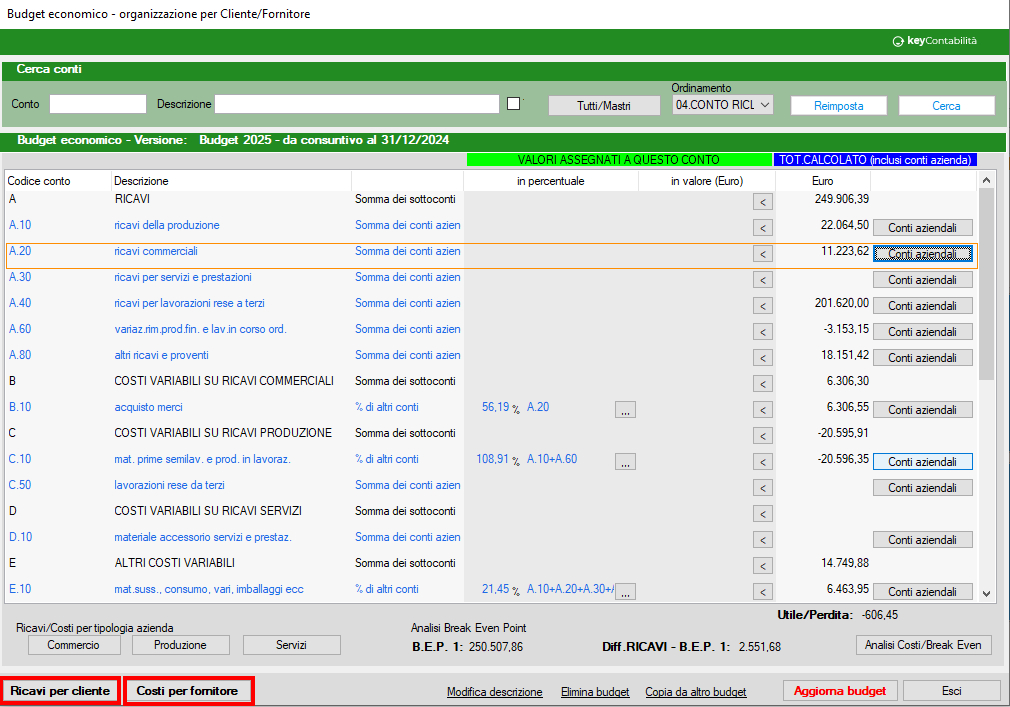Open ellipsis button in row C.10
Image resolution: width=1010 pixels, height=707 pixels.
point(625,462)
